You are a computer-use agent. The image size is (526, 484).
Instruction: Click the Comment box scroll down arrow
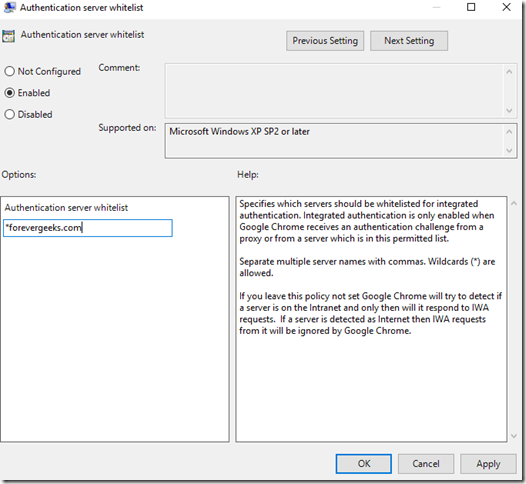pos(509,111)
